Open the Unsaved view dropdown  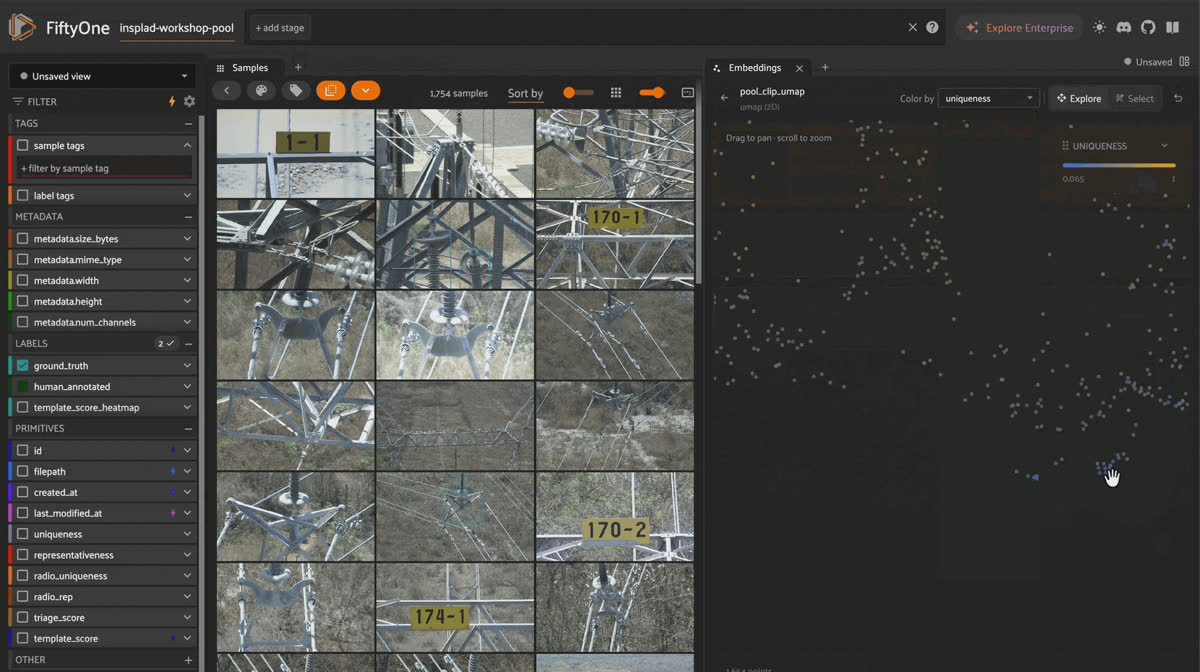[101, 76]
